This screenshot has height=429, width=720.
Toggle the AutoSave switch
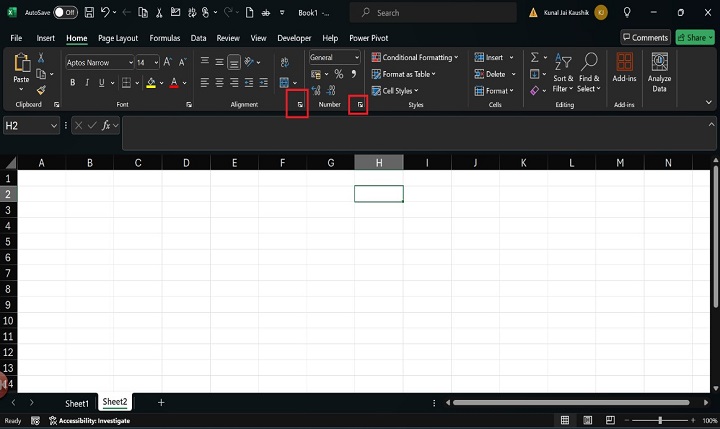pos(65,13)
